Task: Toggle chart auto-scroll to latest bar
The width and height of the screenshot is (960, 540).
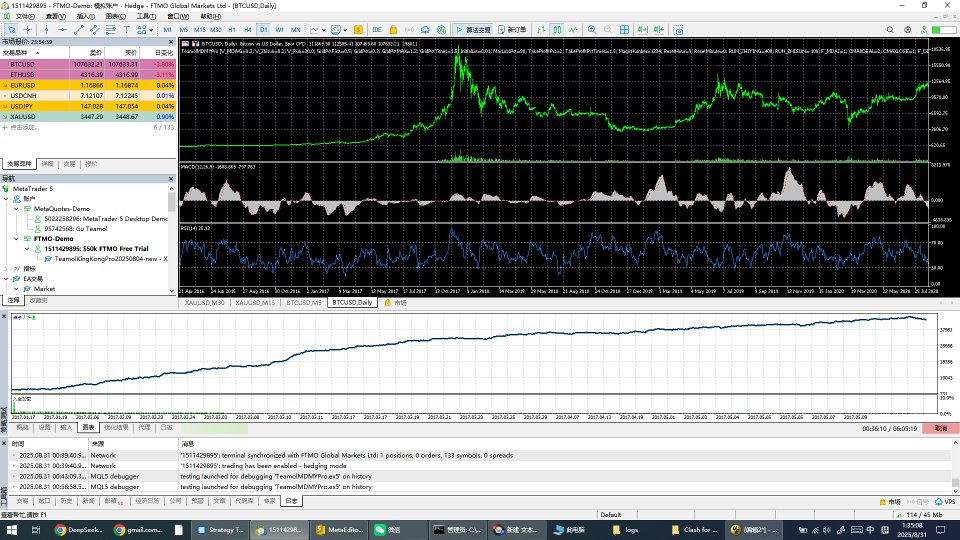Action: click(x=643, y=29)
